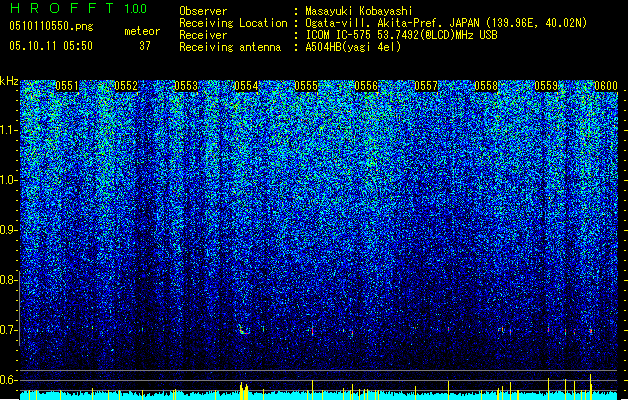The height and width of the screenshot is (400, 629).
Task: Click the 0552 time marker
Action: [x=126, y=86]
